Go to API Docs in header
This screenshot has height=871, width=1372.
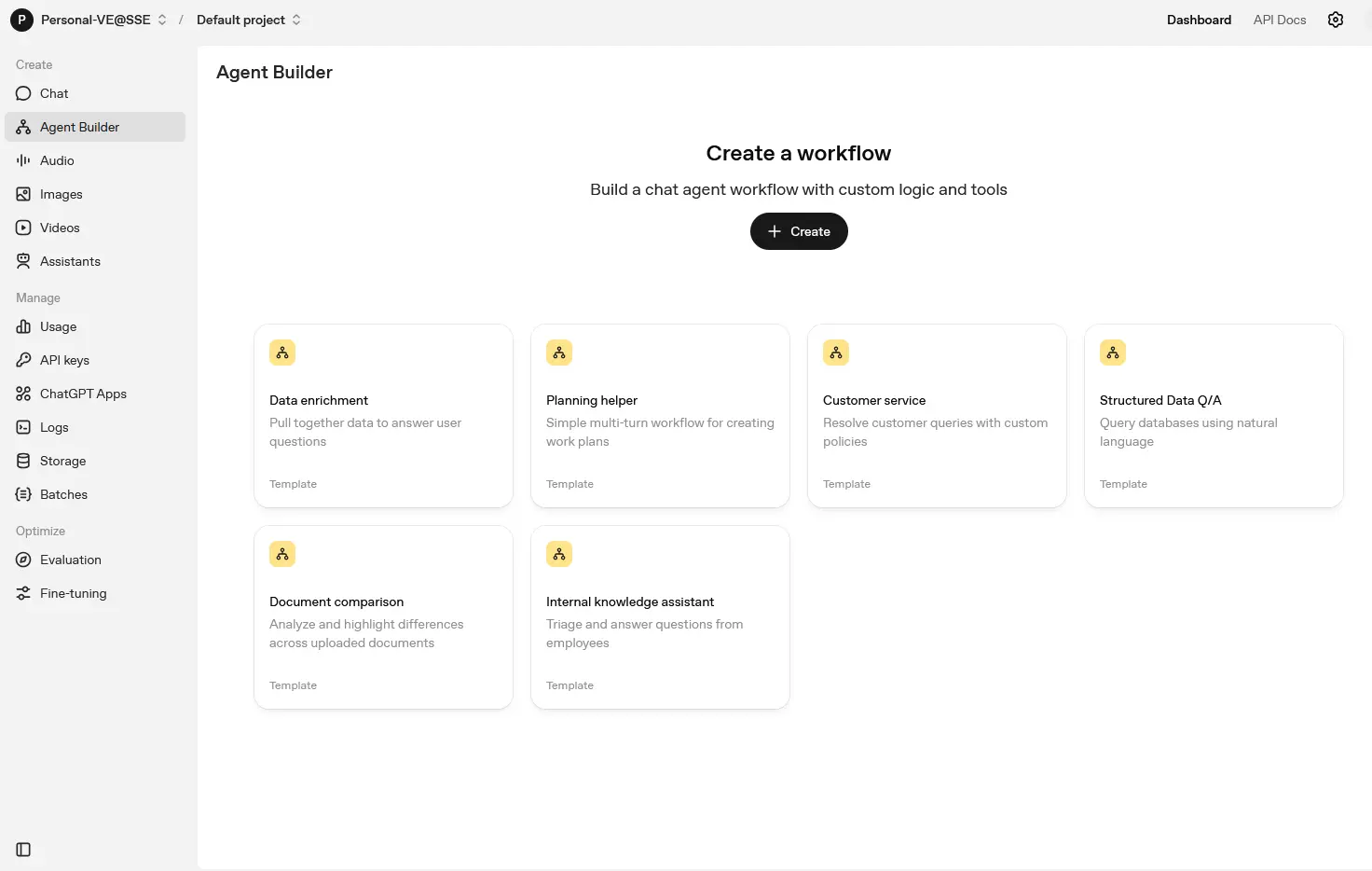coord(1279,20)
